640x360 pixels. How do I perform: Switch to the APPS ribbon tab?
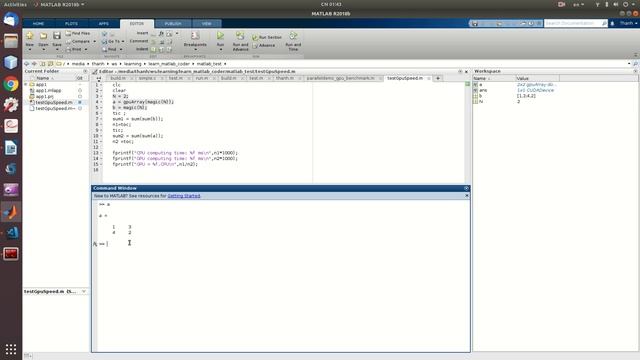click(104, 24)
